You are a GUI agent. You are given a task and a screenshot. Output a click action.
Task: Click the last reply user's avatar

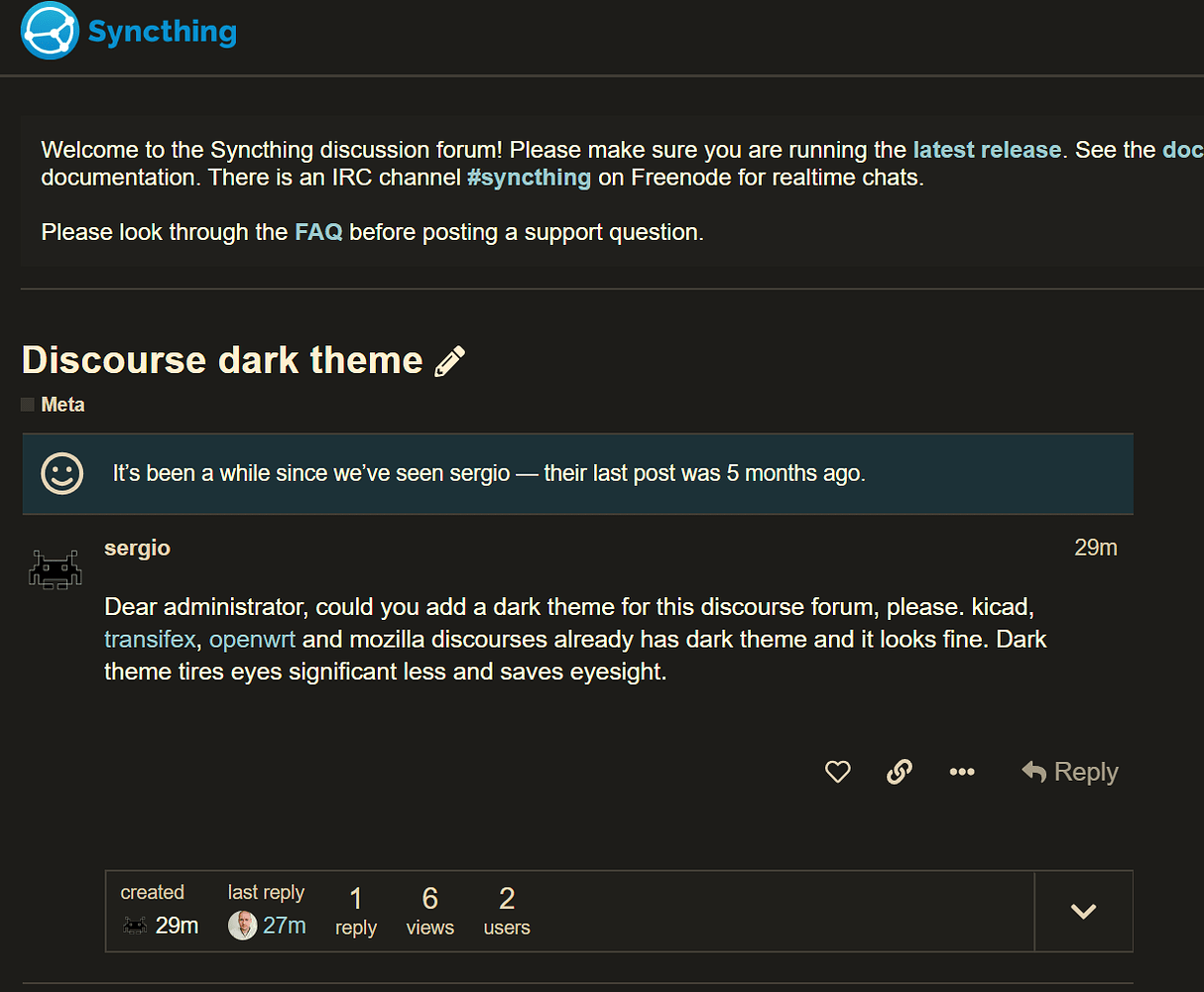pyautogui.click(x=242, y=925)
